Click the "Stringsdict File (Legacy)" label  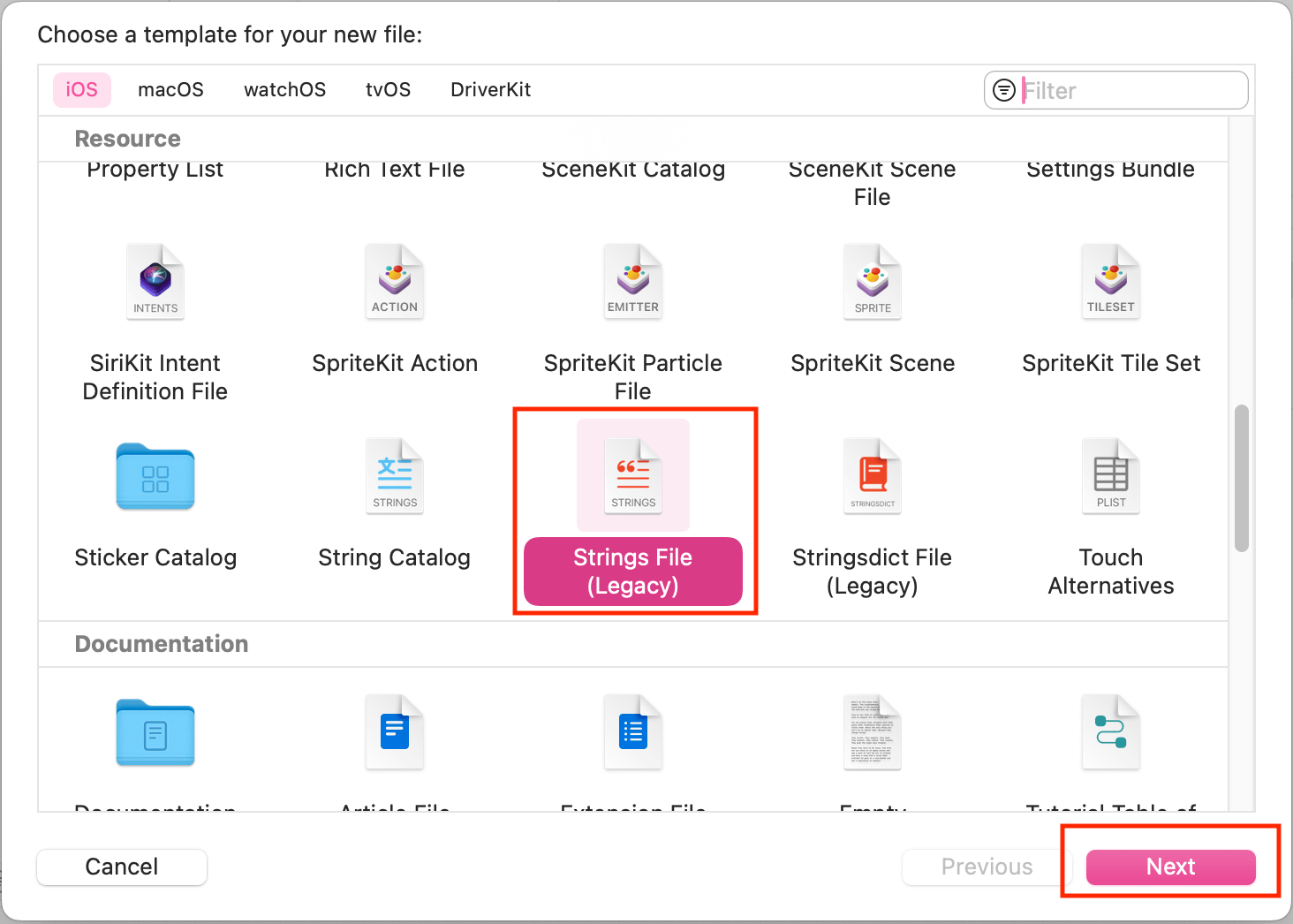pos(873,572)
